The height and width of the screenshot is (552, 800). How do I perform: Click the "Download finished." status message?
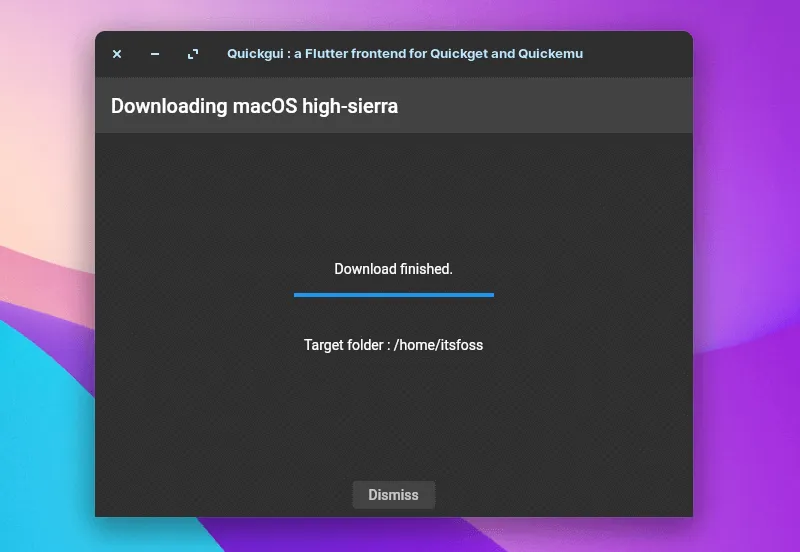(393, 269)
